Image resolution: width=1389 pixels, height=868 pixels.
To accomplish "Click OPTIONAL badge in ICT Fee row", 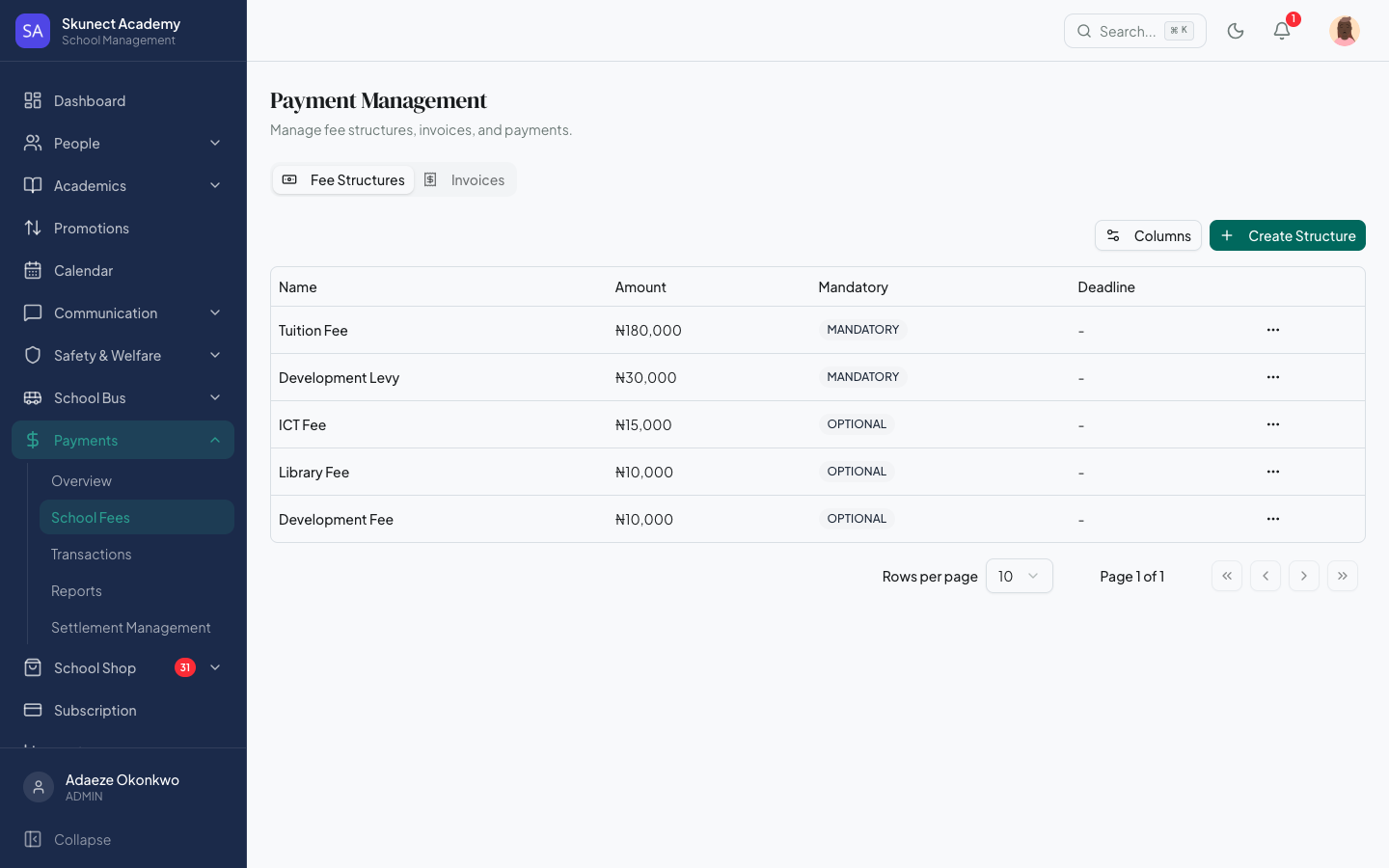I will click(x=857, y=424).
